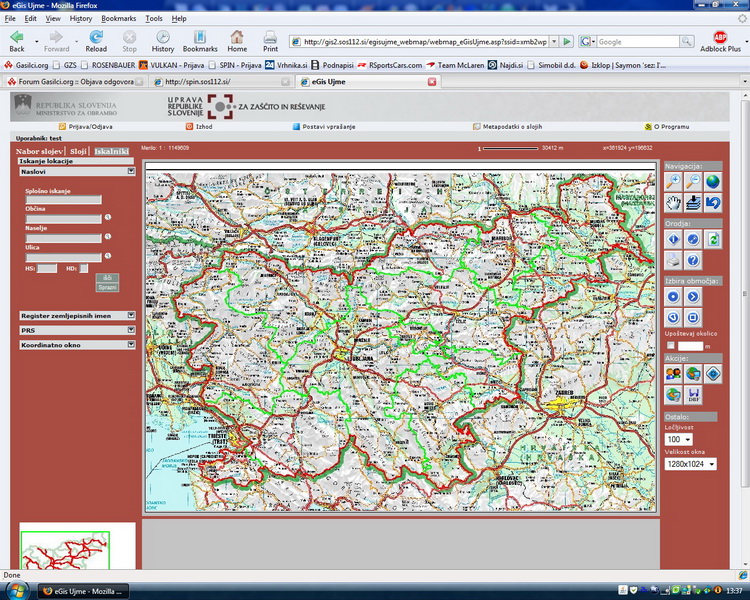Screen dimensions: 750x600
Task: Expand the Register zemljepisnih imen section
Action: pos(130,315)
